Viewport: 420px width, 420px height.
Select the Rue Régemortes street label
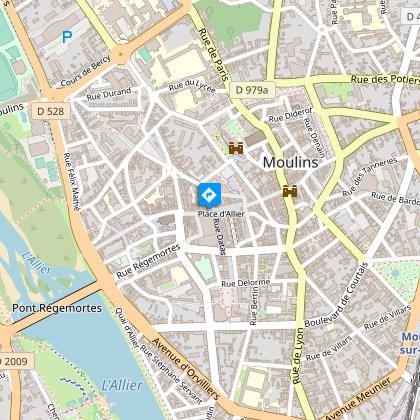click(148, 262)
